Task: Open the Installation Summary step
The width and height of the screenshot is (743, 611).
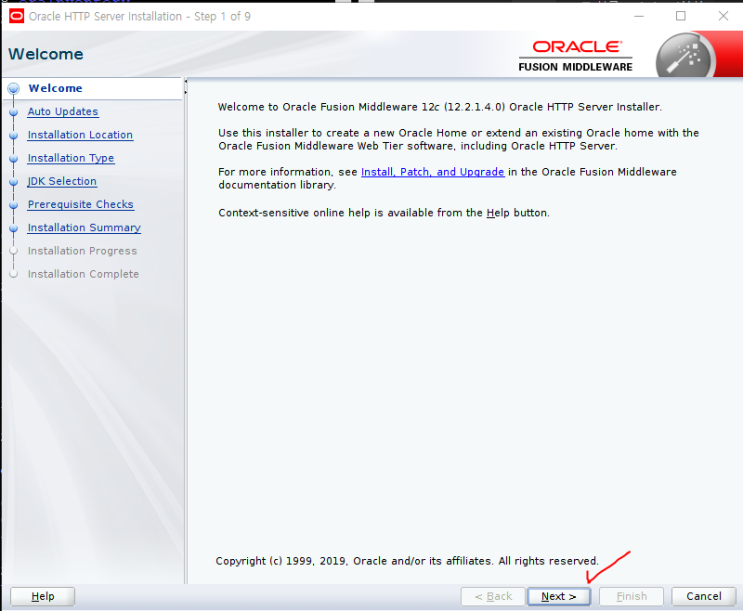Action: pyautogui.click(x=84, y=228)
